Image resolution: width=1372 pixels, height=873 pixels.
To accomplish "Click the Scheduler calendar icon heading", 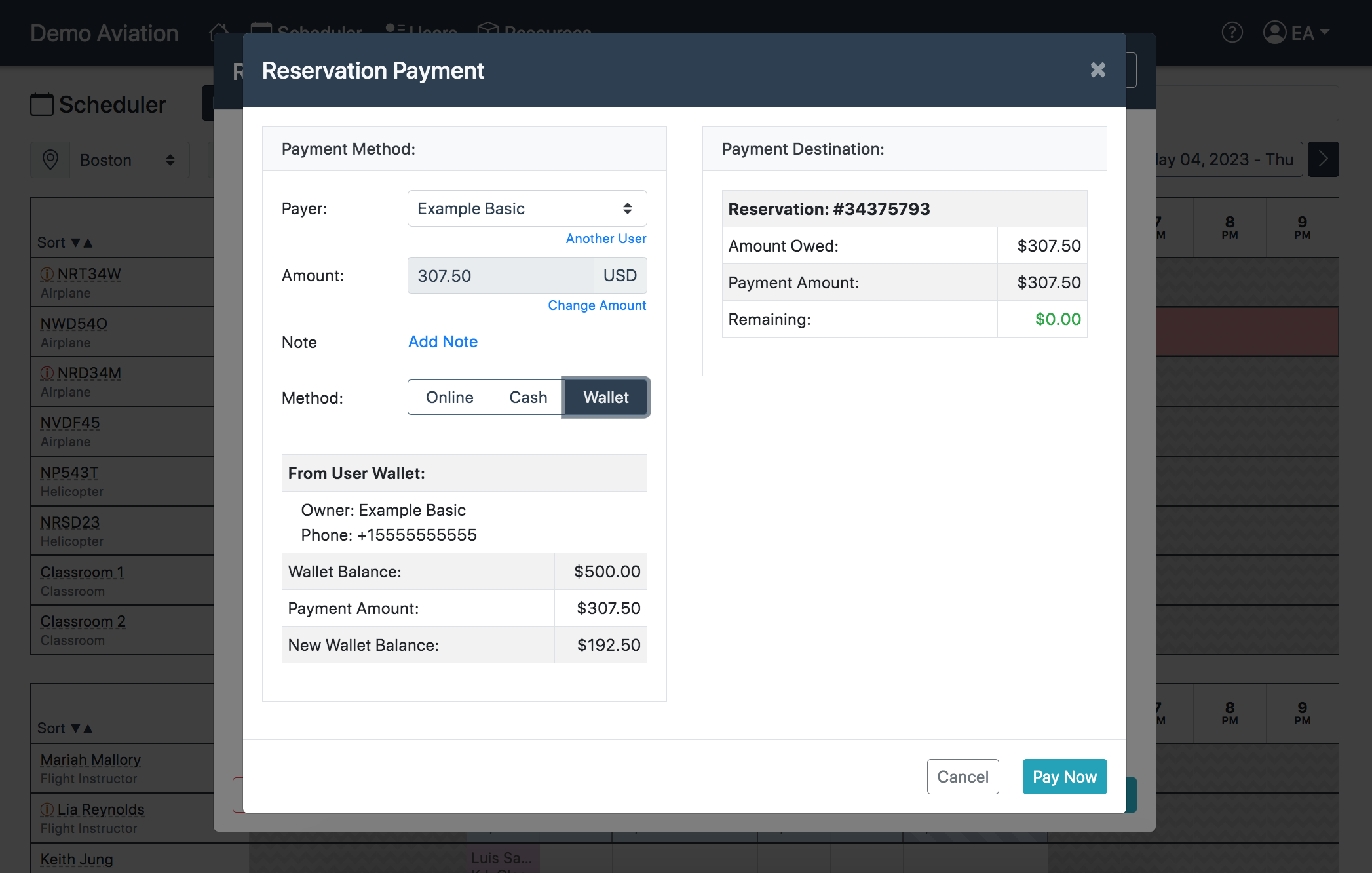I will click(x=42, y=104).
